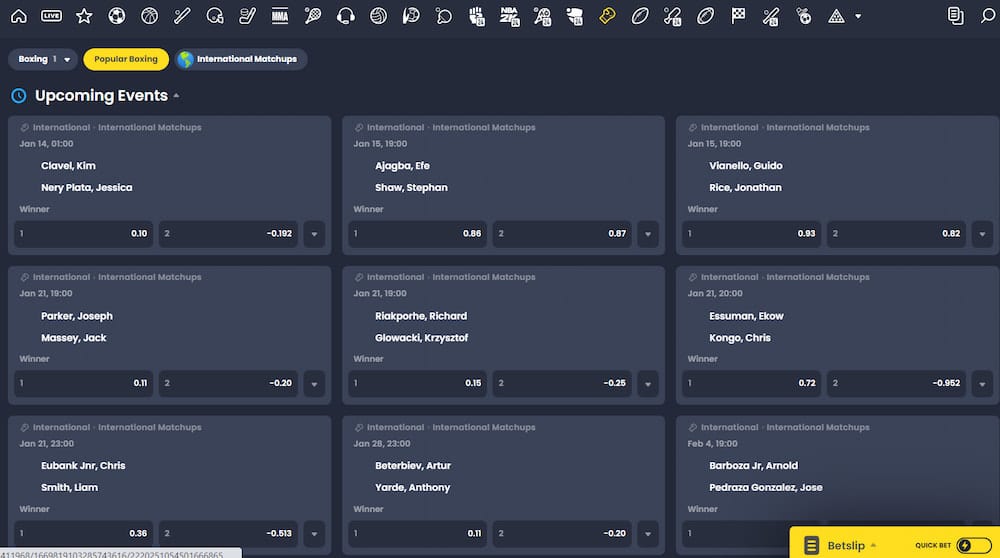Bet on Kongo, Chris at -0.952
This screenshot has width=1000, height=558.
click(896, 384)
